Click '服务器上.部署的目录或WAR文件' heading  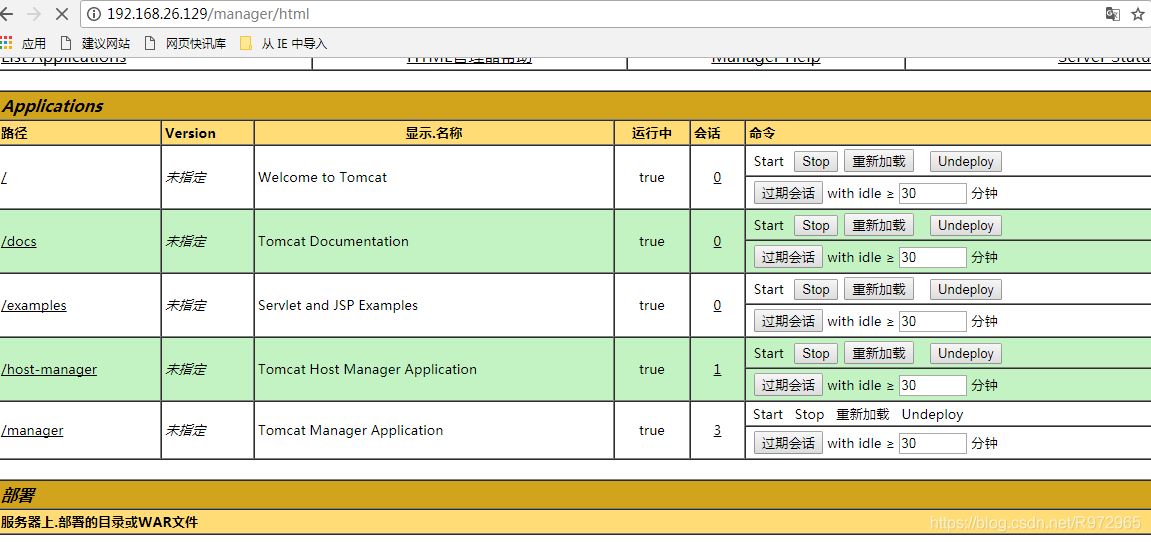99,522
